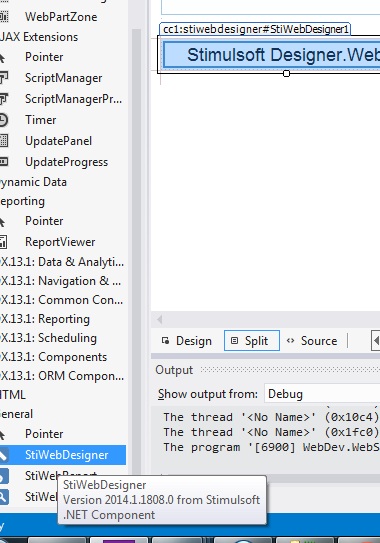Click the bottom resize handle of the control
380x543 pixels.
click(x=286, y=73)
